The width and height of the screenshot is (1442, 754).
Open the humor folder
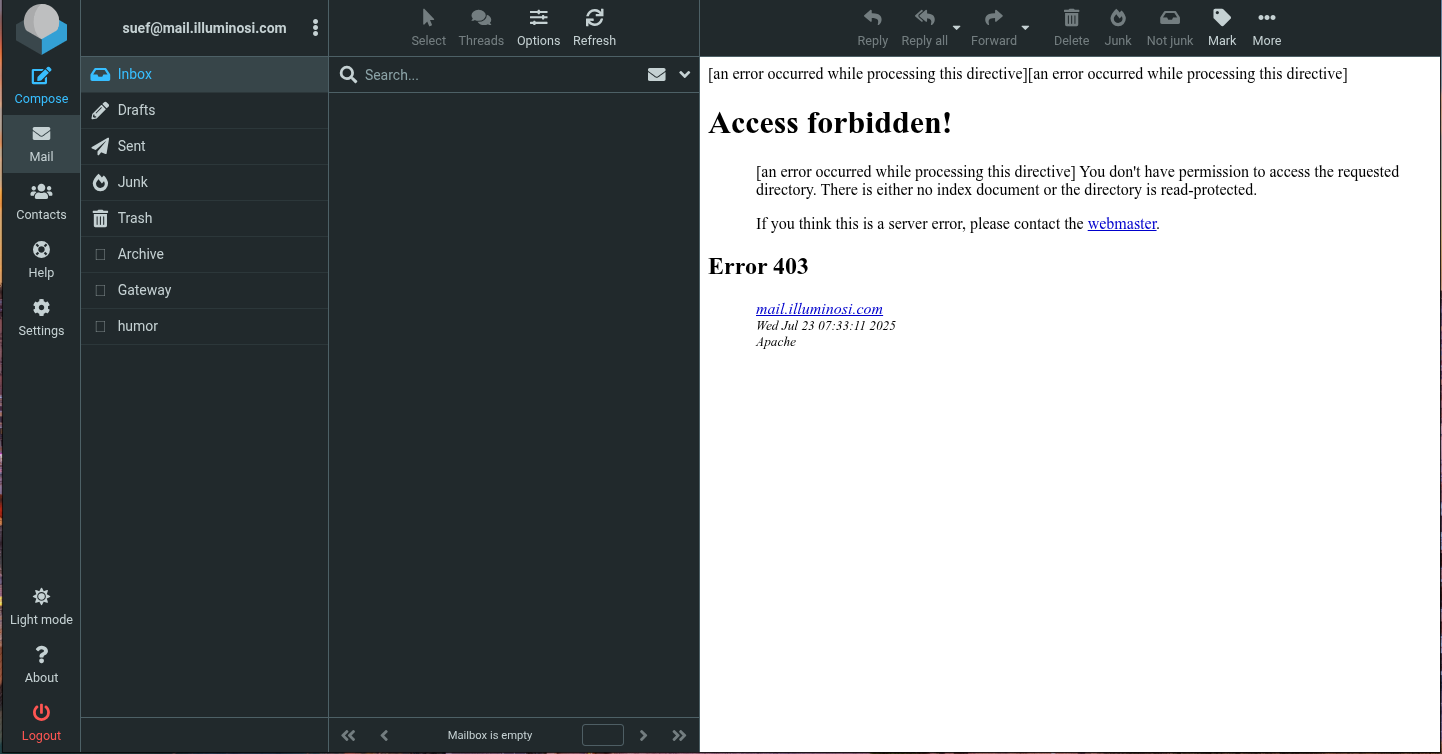204,326
